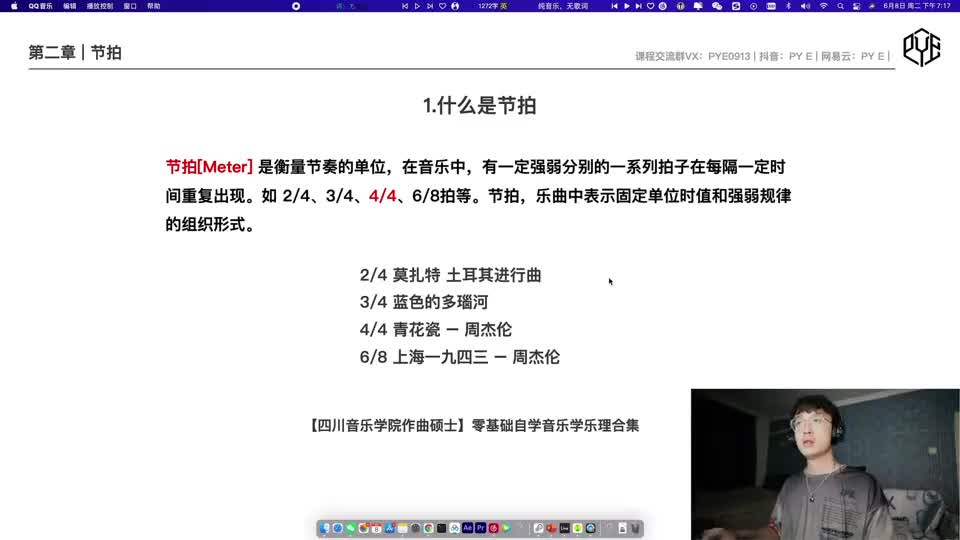Open the 播放控制 menu
The image size is (960, 540).
(100, 6)
